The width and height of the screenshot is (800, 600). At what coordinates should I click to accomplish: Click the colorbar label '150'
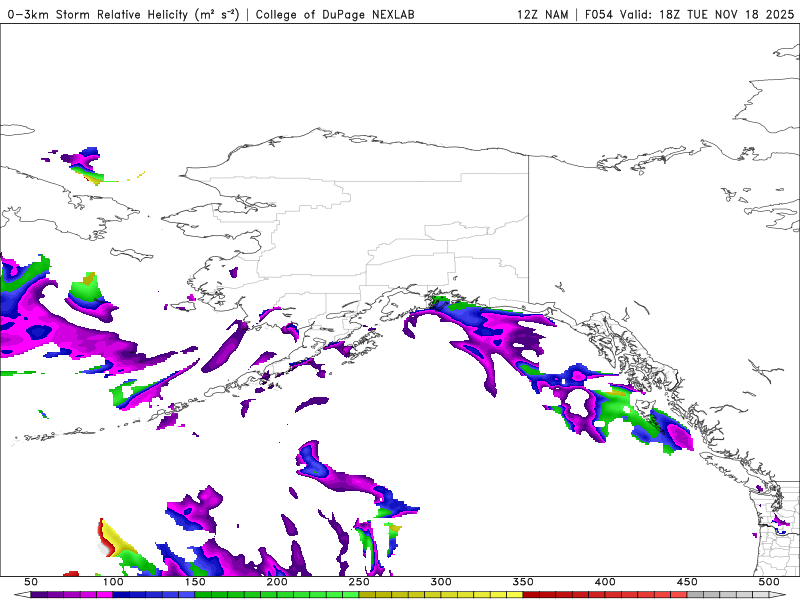pos(195,582)
